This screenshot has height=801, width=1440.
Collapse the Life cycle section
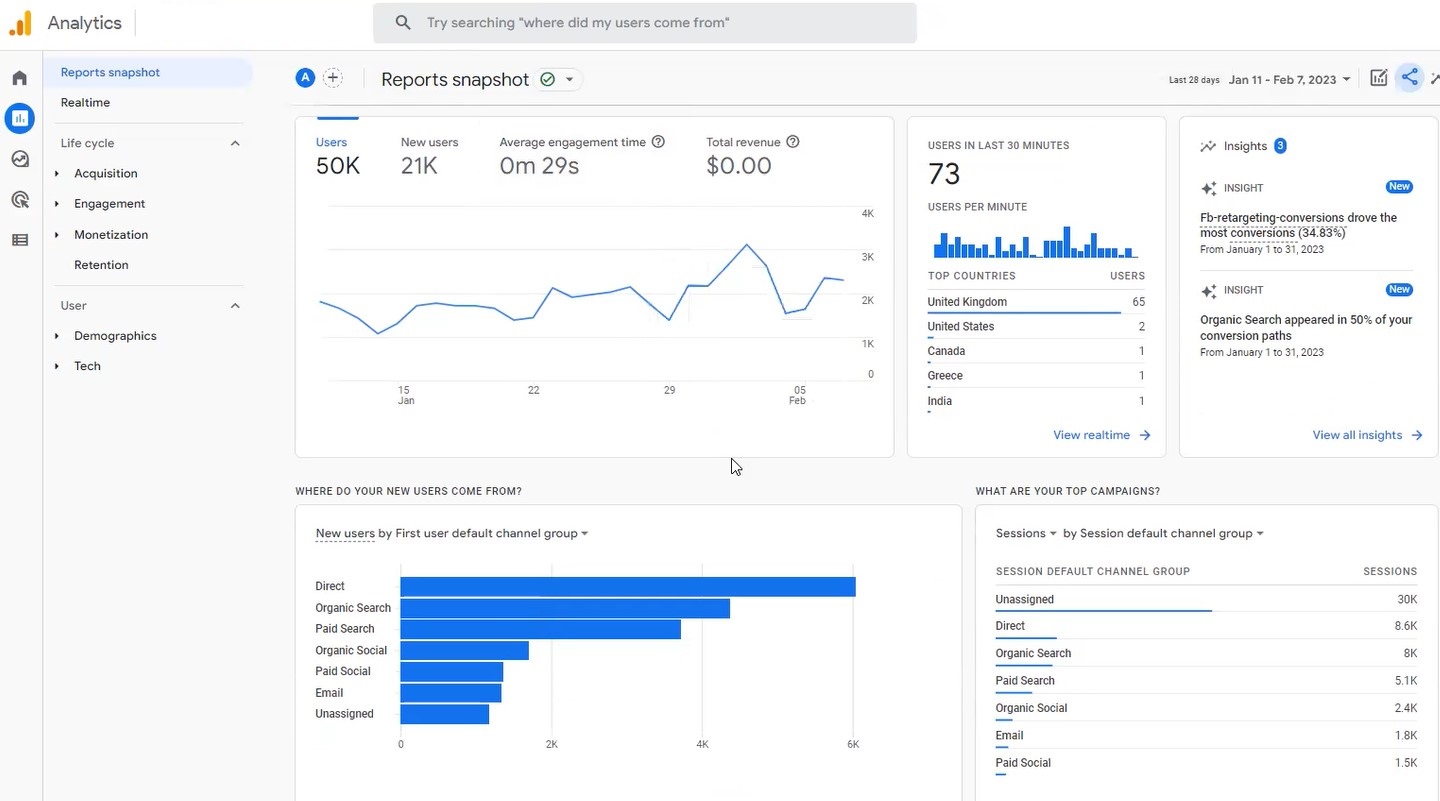pyautogui.click(x=234, y=143)
